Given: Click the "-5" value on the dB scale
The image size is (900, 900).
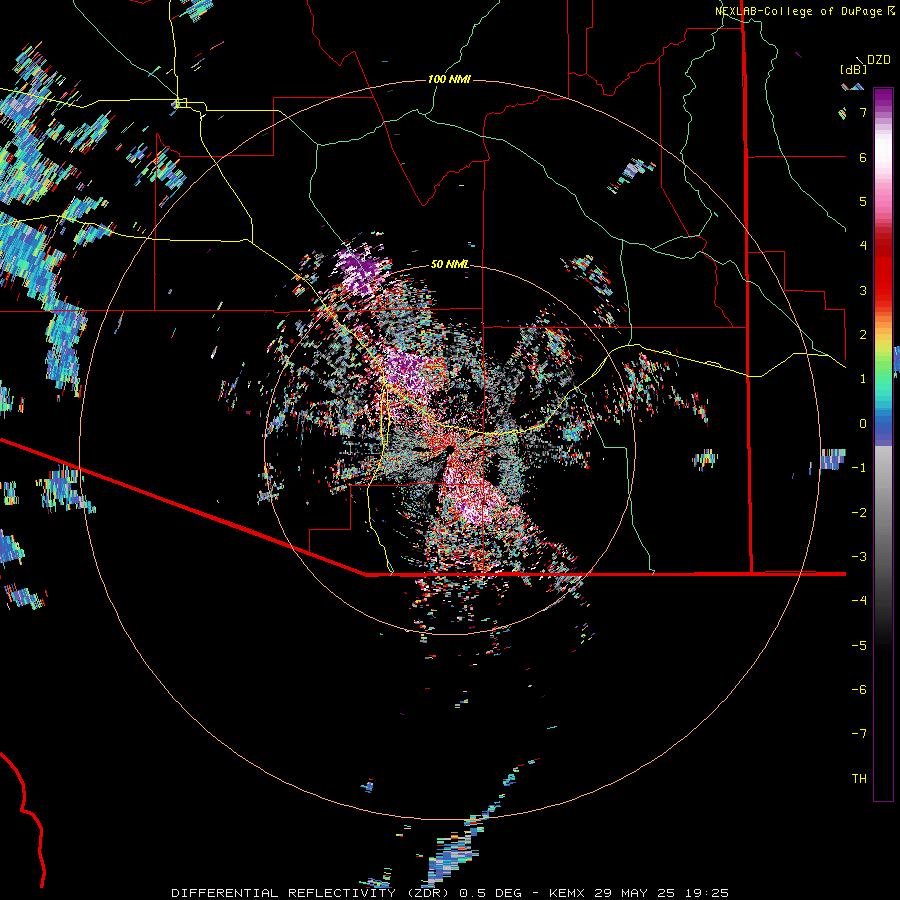Looking at the screenshot, I should [859, 646].
